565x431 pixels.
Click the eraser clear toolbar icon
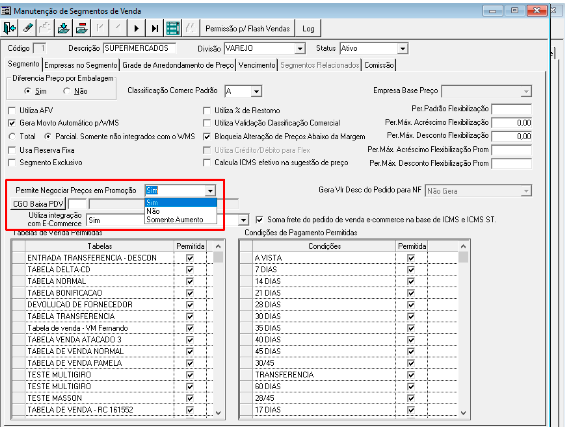[27, 28]
